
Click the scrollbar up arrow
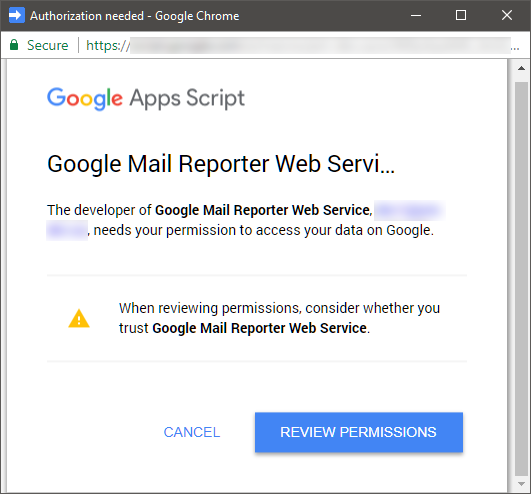[522, 68]
